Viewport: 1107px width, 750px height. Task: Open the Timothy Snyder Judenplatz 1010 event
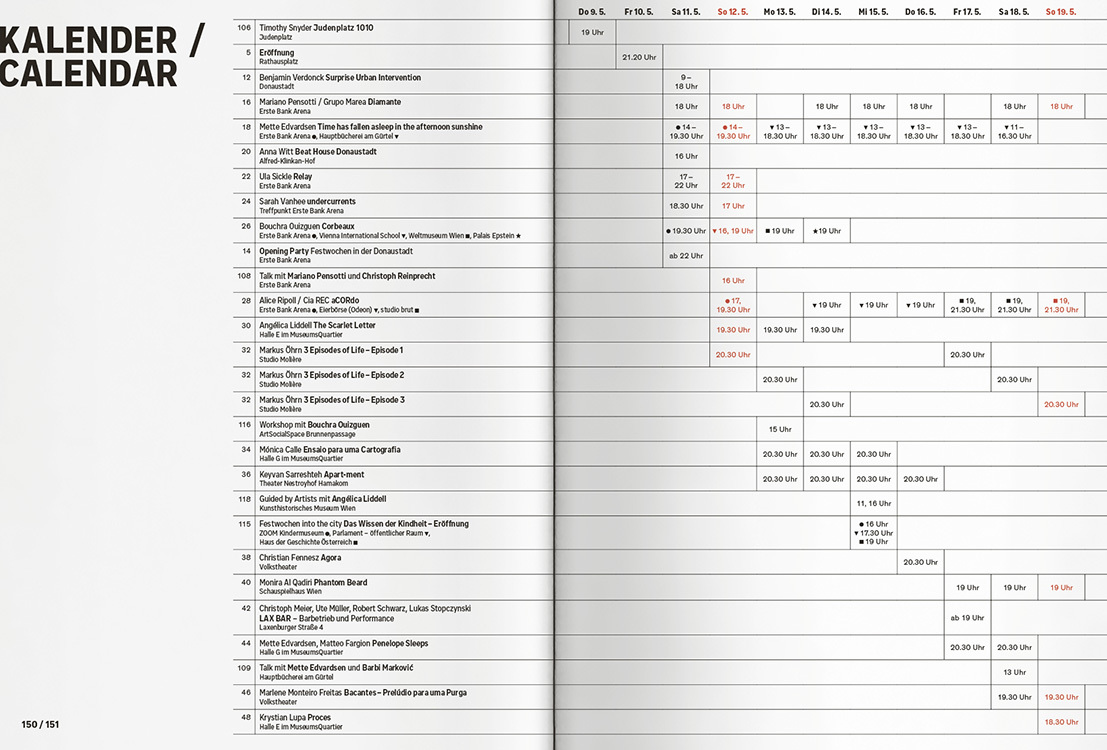point(315,28)
